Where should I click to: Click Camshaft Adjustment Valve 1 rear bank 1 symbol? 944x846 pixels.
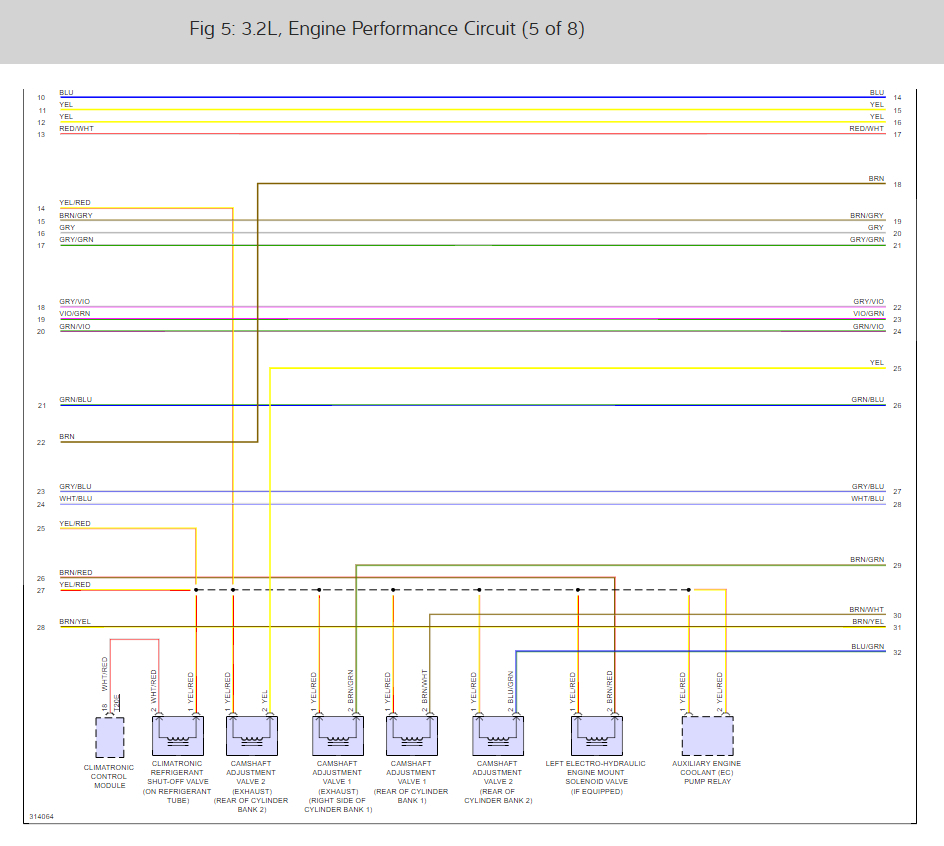tap(411, 735)
